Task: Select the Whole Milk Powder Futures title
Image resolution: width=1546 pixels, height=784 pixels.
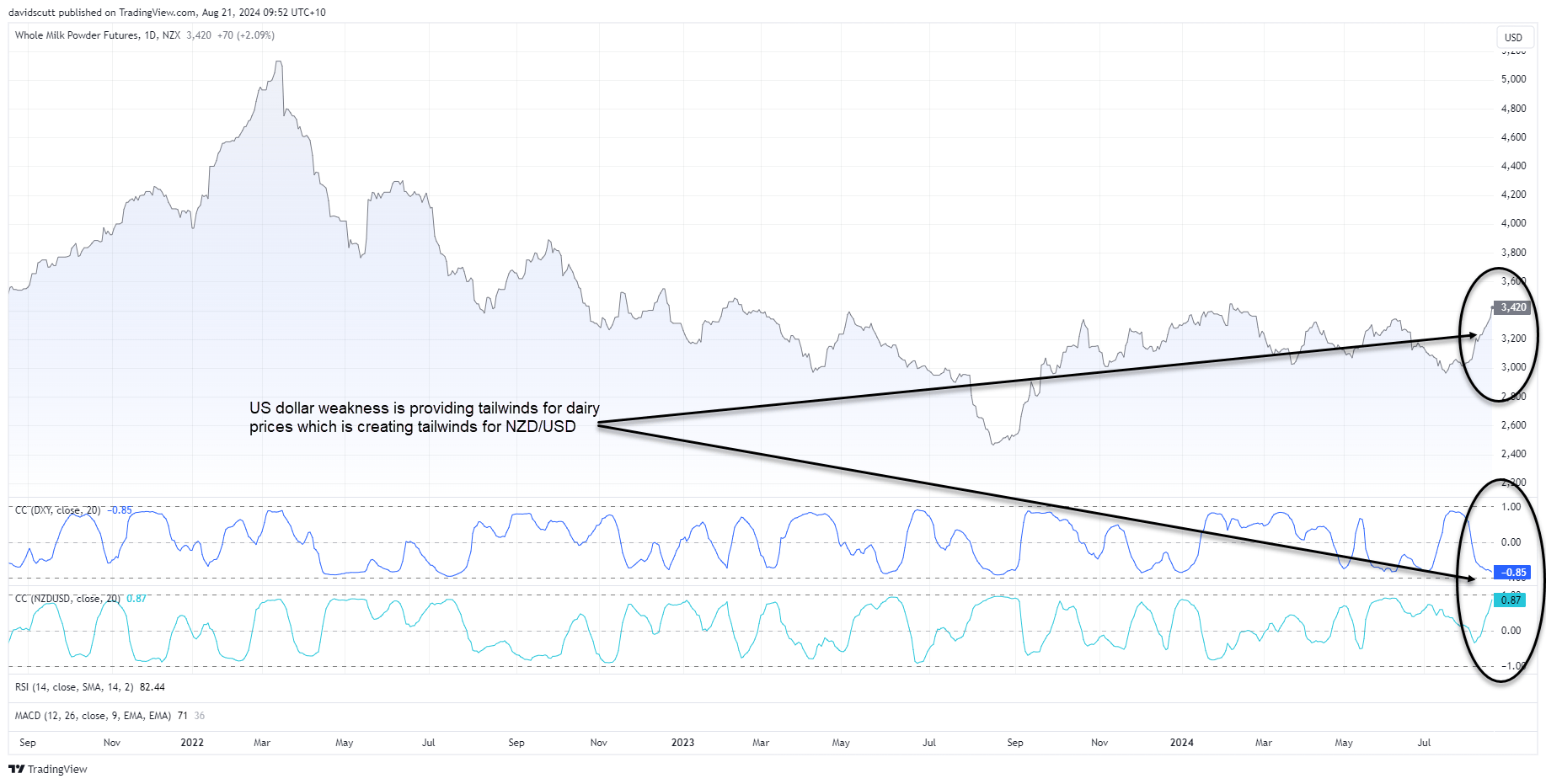Action: (x=77, y=35)
